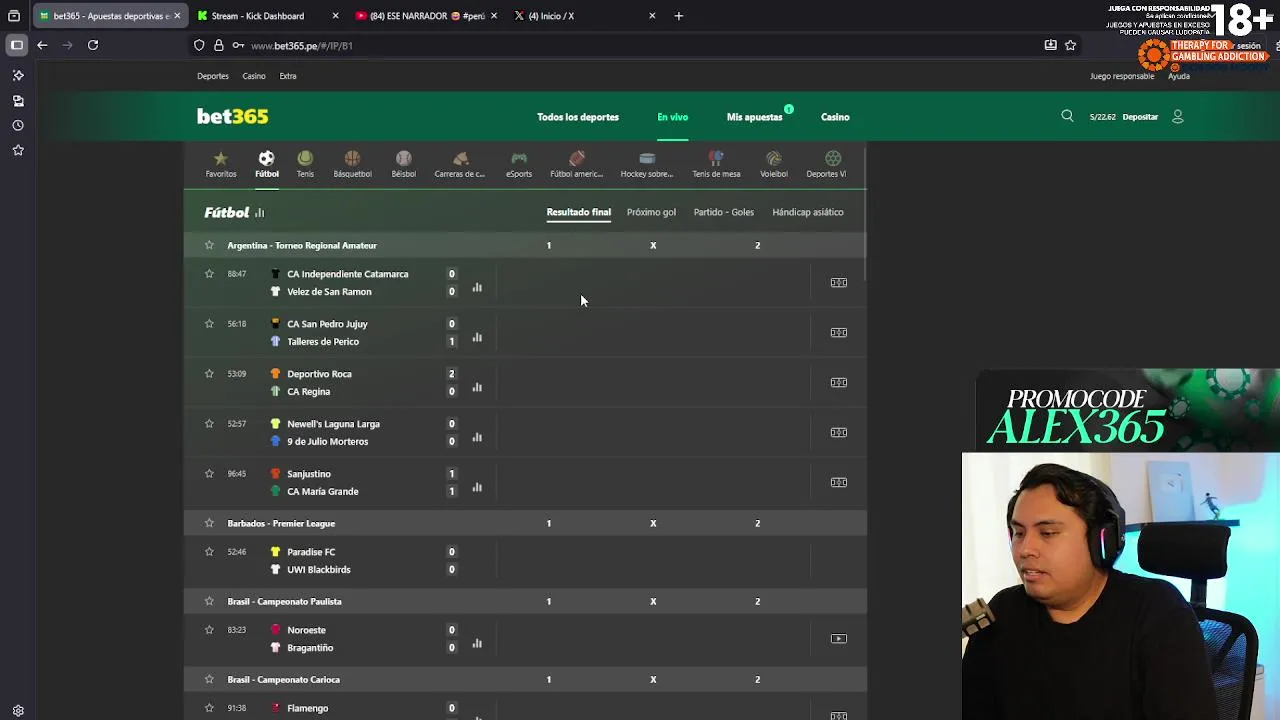Star the Barbados - Premier League competition
The height and width of the screenshot is (720, 1280).
click(x=209, y=523)
